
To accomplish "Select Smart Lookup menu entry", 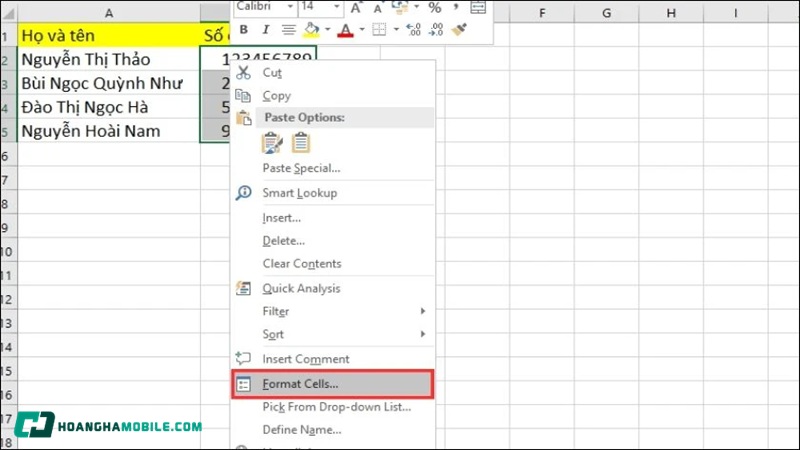I will coord(333,193).
